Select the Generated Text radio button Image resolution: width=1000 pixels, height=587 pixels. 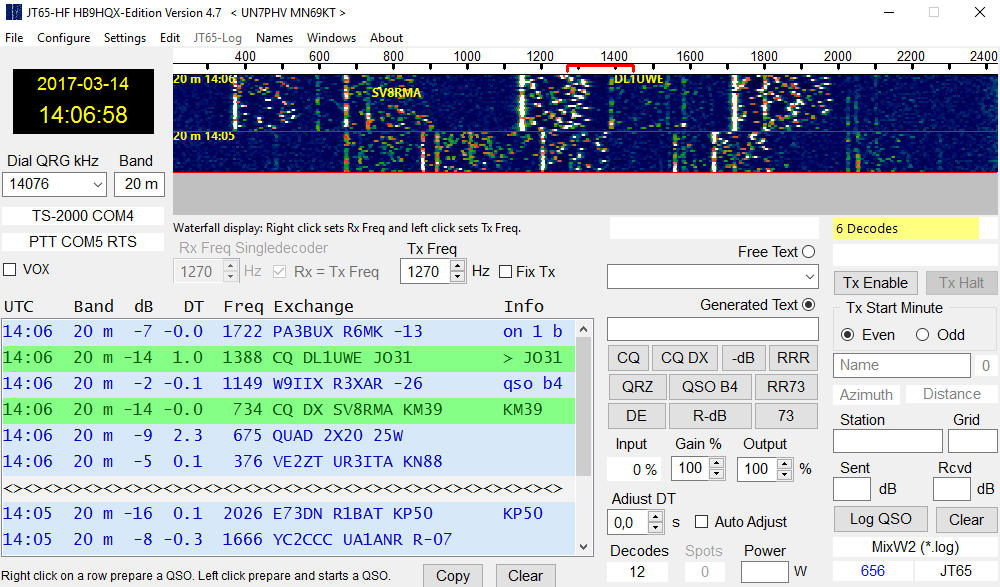tap(809, 305)
